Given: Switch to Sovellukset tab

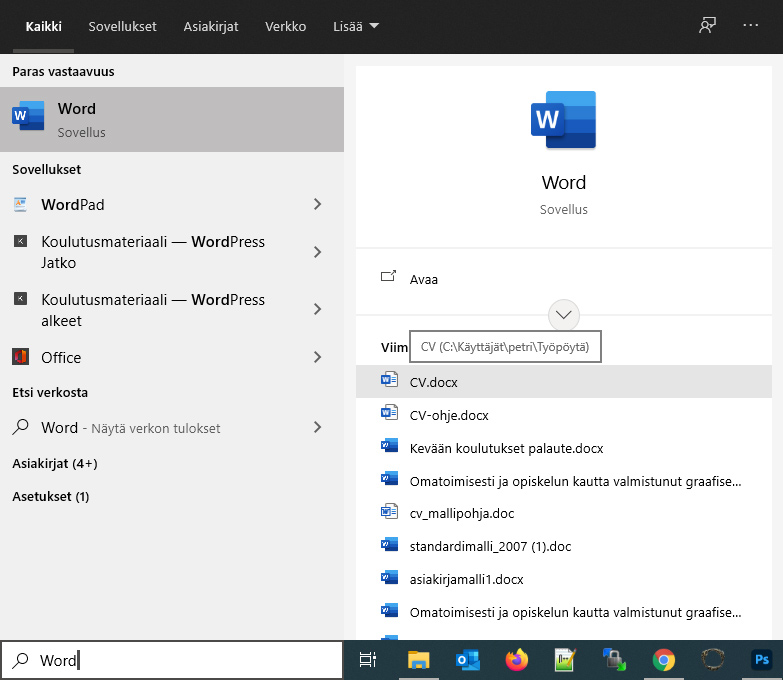Looking at the screenshot, I should tap(122, 26).
